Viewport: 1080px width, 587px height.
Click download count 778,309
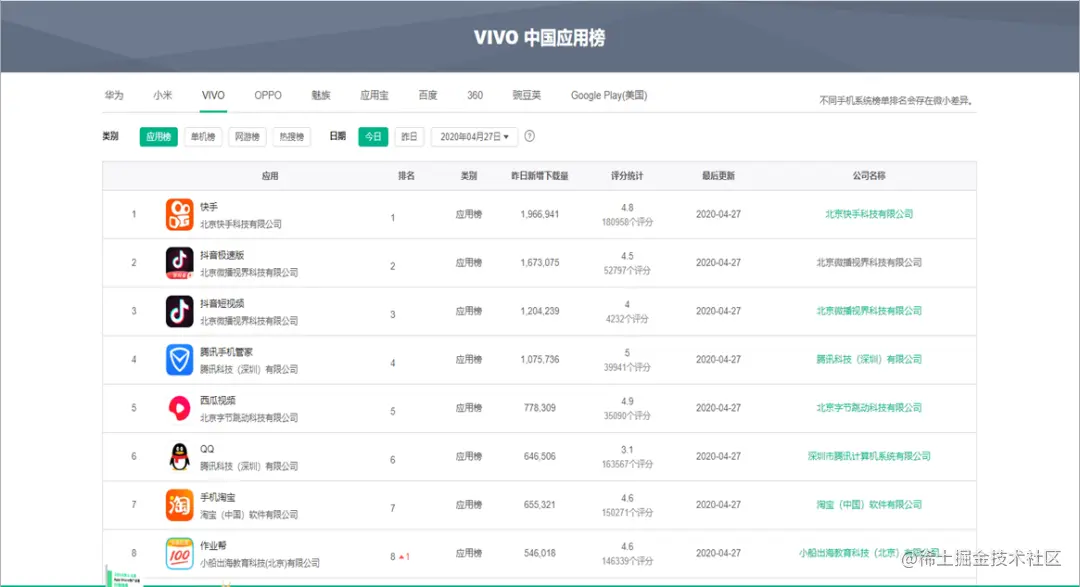[540, 408]
